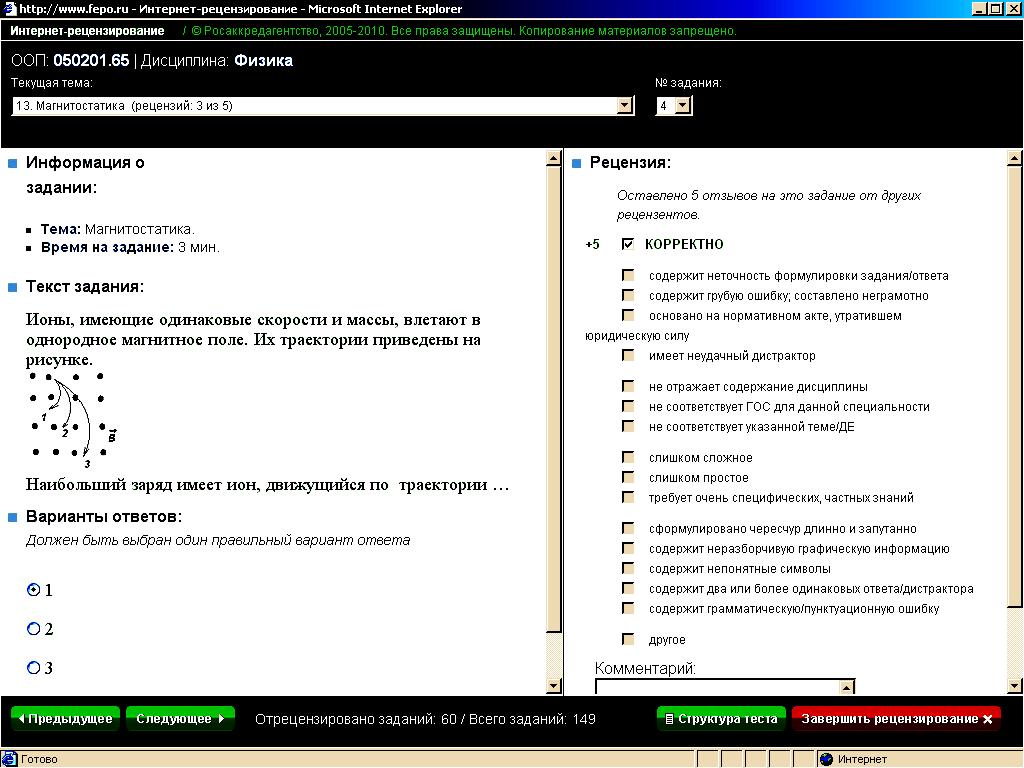The image size is (1024, 768).
Task: Tick 'требует очень специфических, частных знаний'
Action: click(628, 498)
